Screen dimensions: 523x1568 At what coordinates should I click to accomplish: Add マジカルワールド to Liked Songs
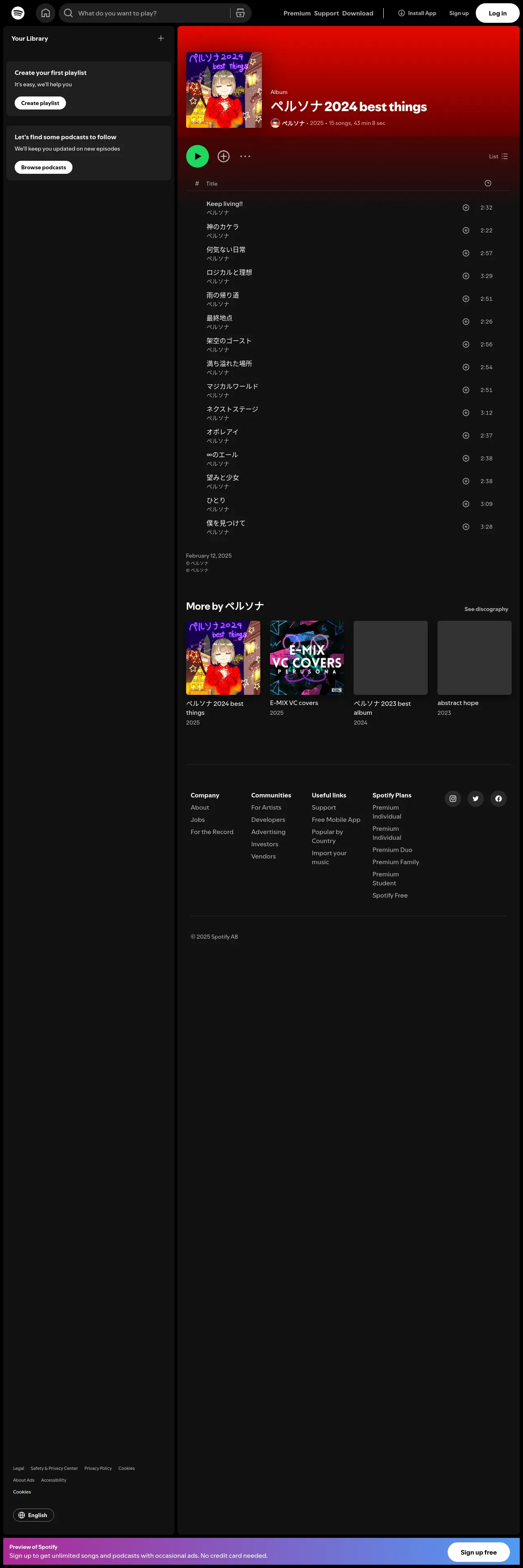[x=466, y=390]
